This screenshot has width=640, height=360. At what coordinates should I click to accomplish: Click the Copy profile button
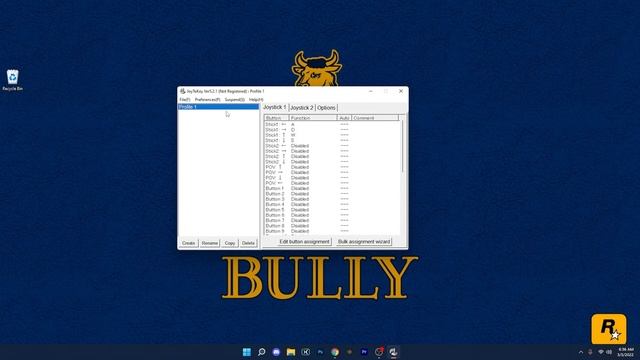[230, 243]
